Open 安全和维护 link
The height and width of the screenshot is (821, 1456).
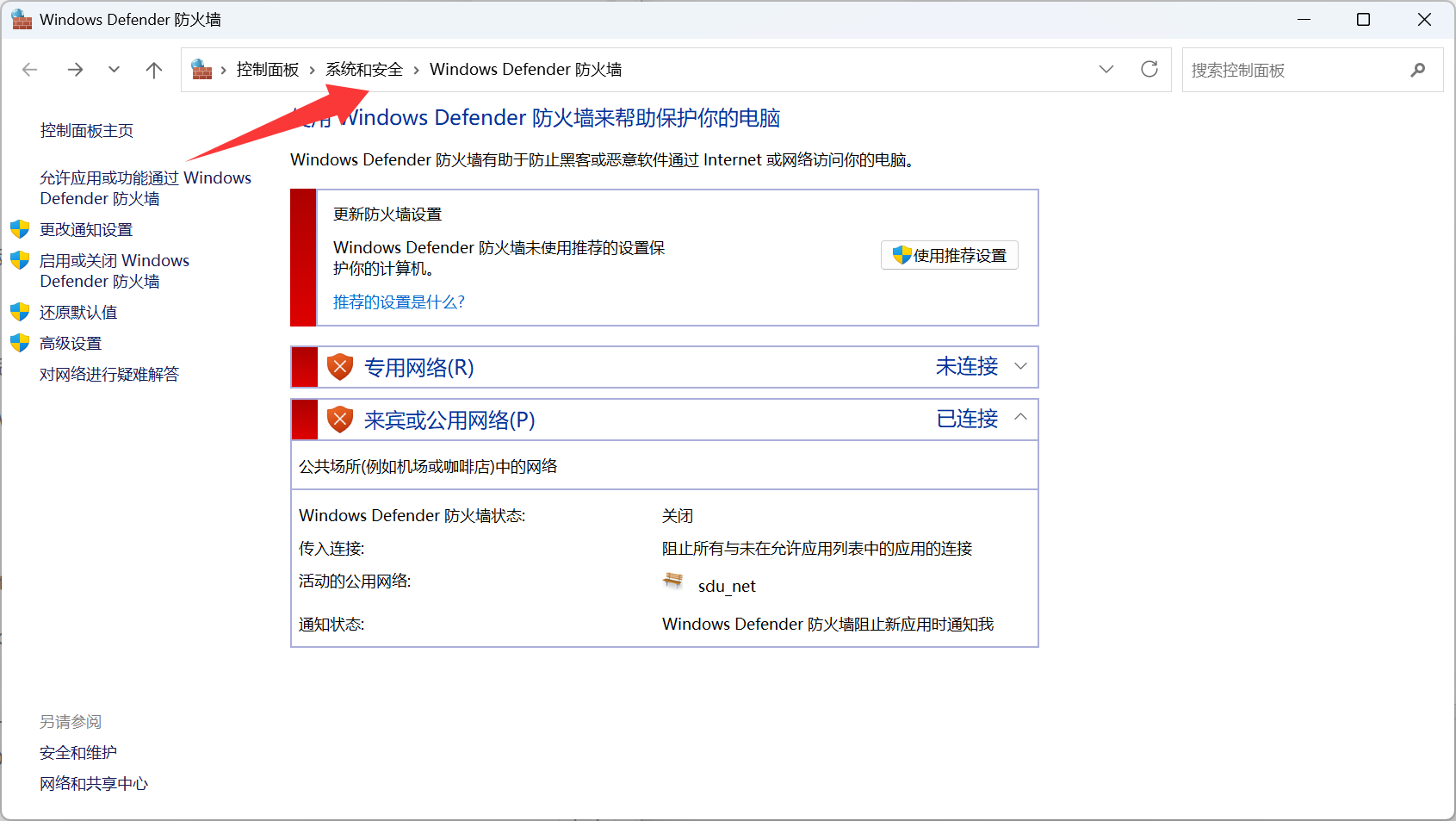pyautogui.click(x=78, y=753)
